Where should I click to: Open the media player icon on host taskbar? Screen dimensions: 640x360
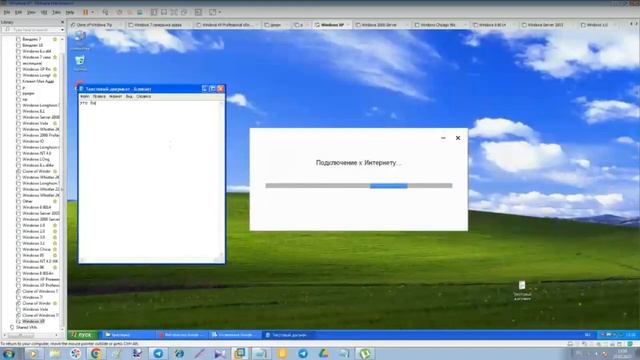[33, 353]
